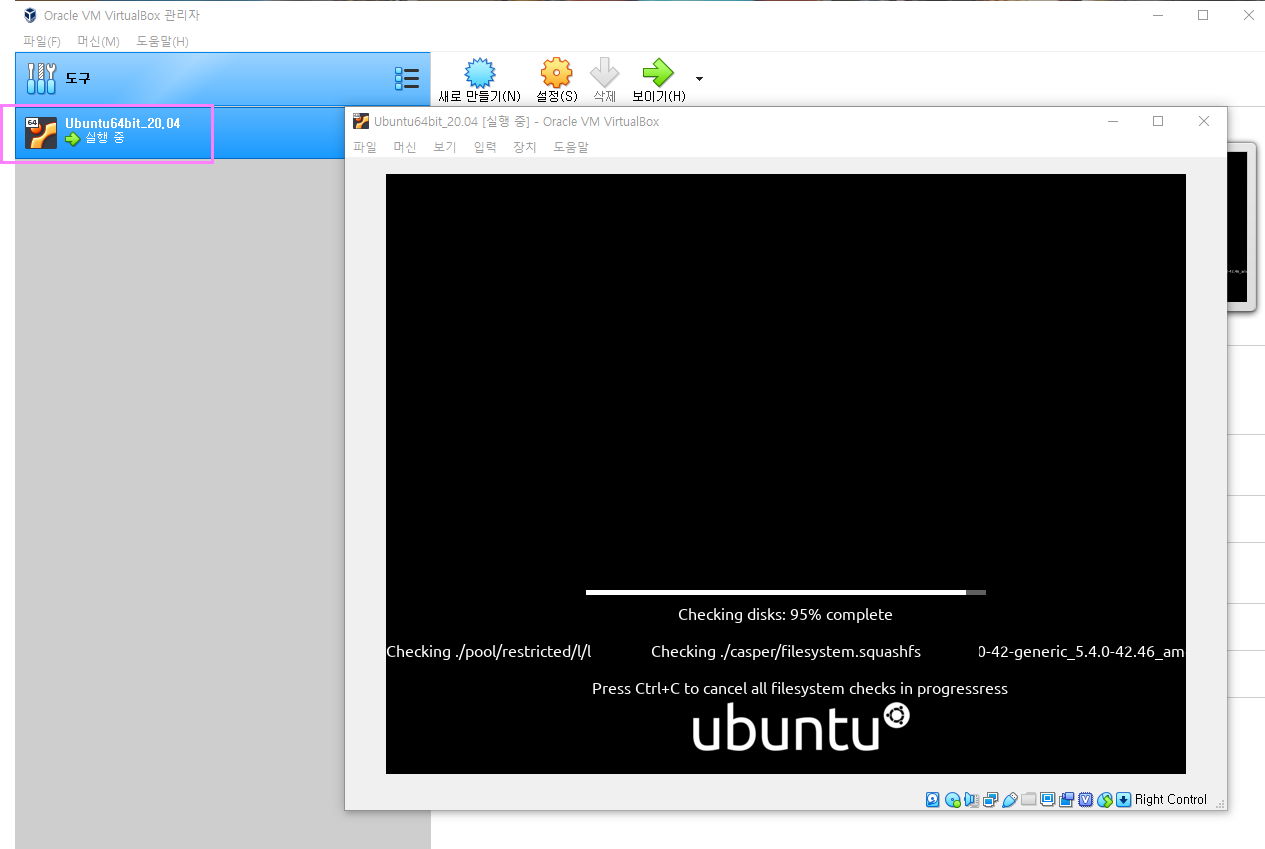Open 설정(S) settings gear icon
1265x849 pixels.
click(556, 72)
